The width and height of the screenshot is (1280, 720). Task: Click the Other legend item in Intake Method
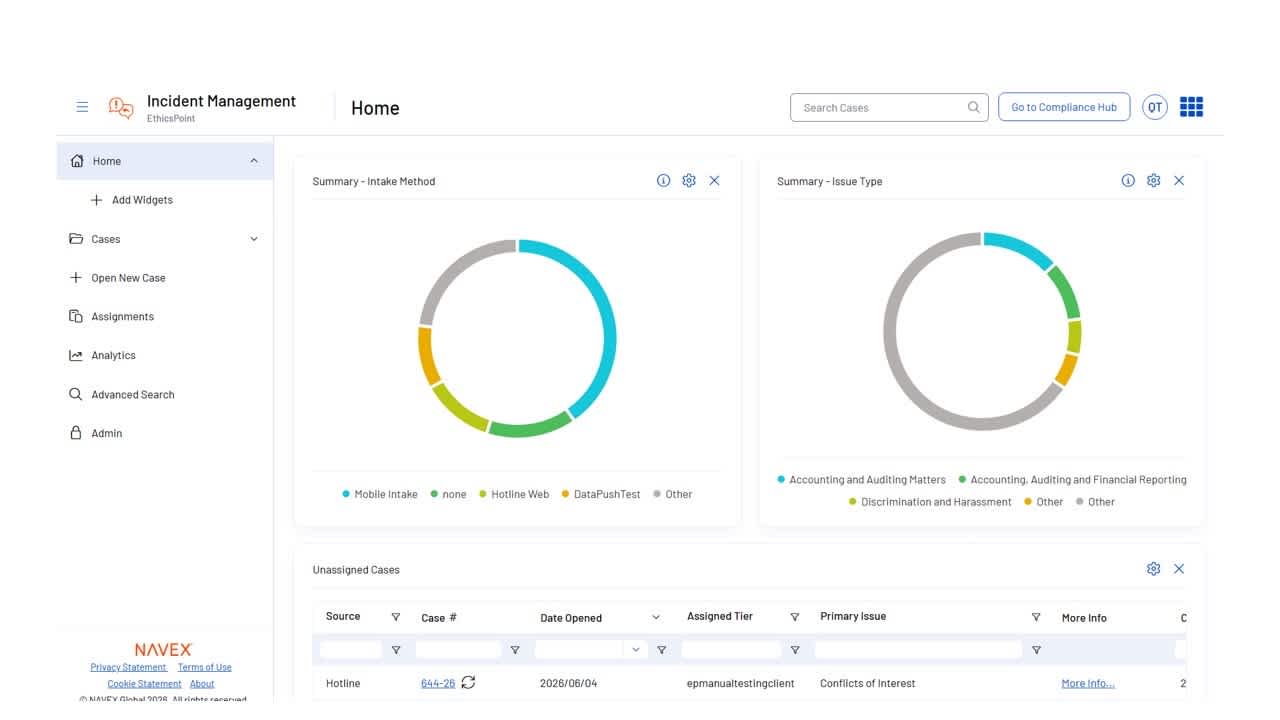(x=672, y=494)
